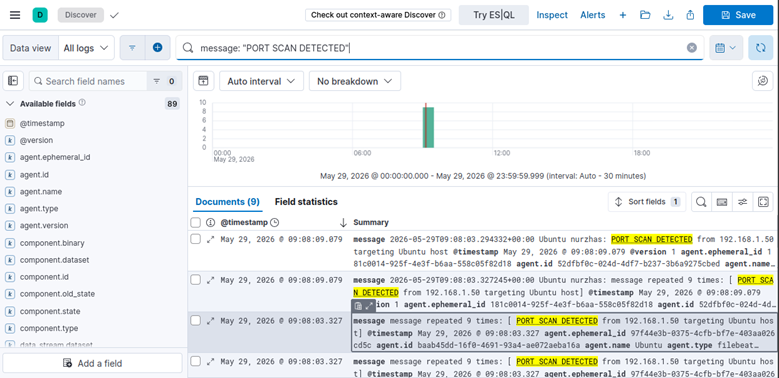Select the first row checkbox for 09:08:09.079

coord(196,239)
